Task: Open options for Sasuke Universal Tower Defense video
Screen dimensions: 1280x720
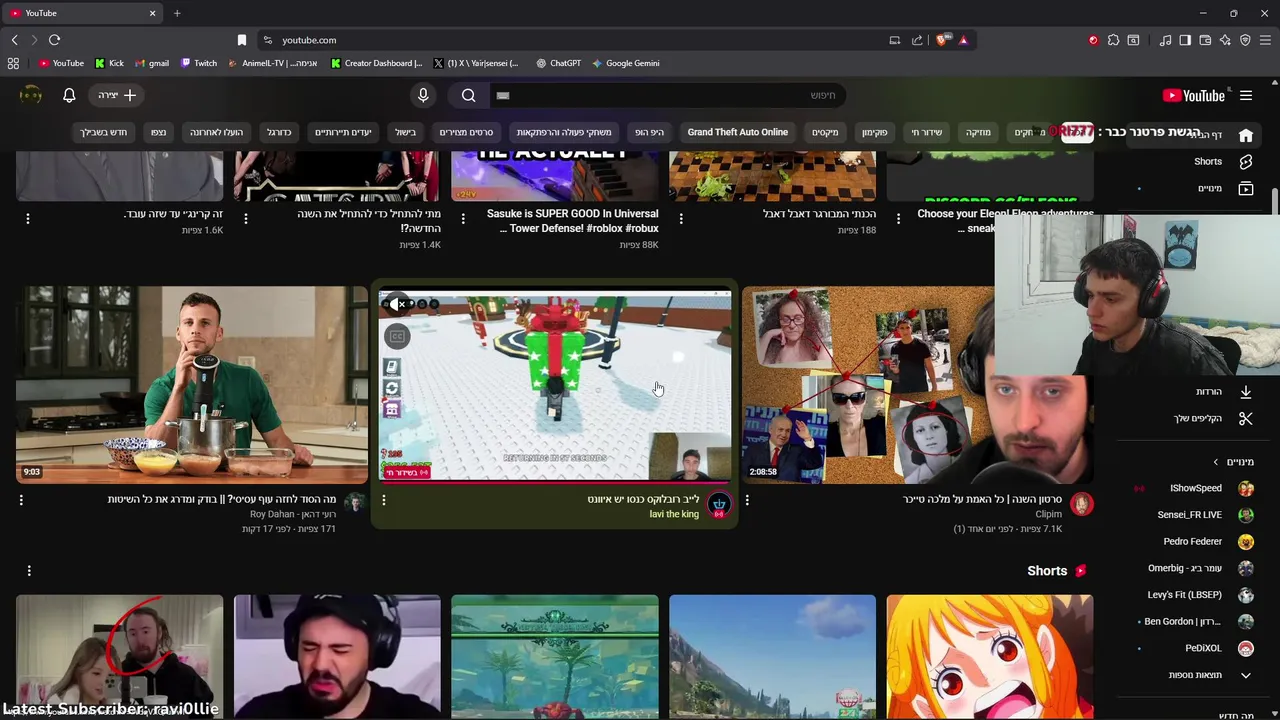Action: (x=464, y=217)
